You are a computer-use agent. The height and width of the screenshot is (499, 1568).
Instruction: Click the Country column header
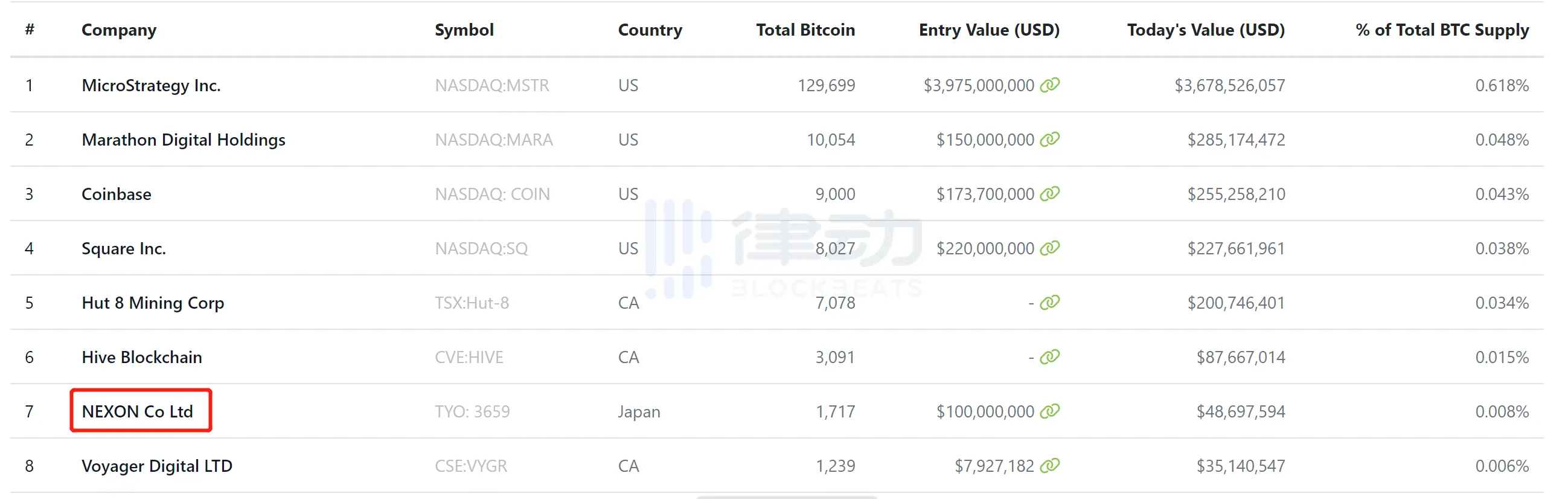650,30
